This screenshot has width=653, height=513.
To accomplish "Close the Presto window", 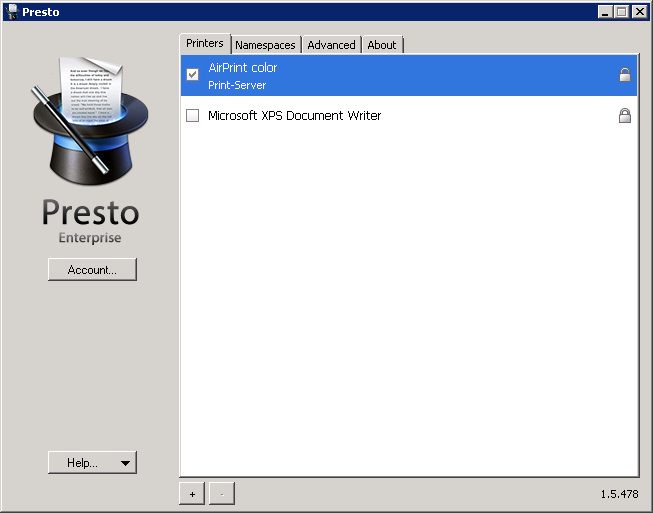I will [x=640, y=12].
